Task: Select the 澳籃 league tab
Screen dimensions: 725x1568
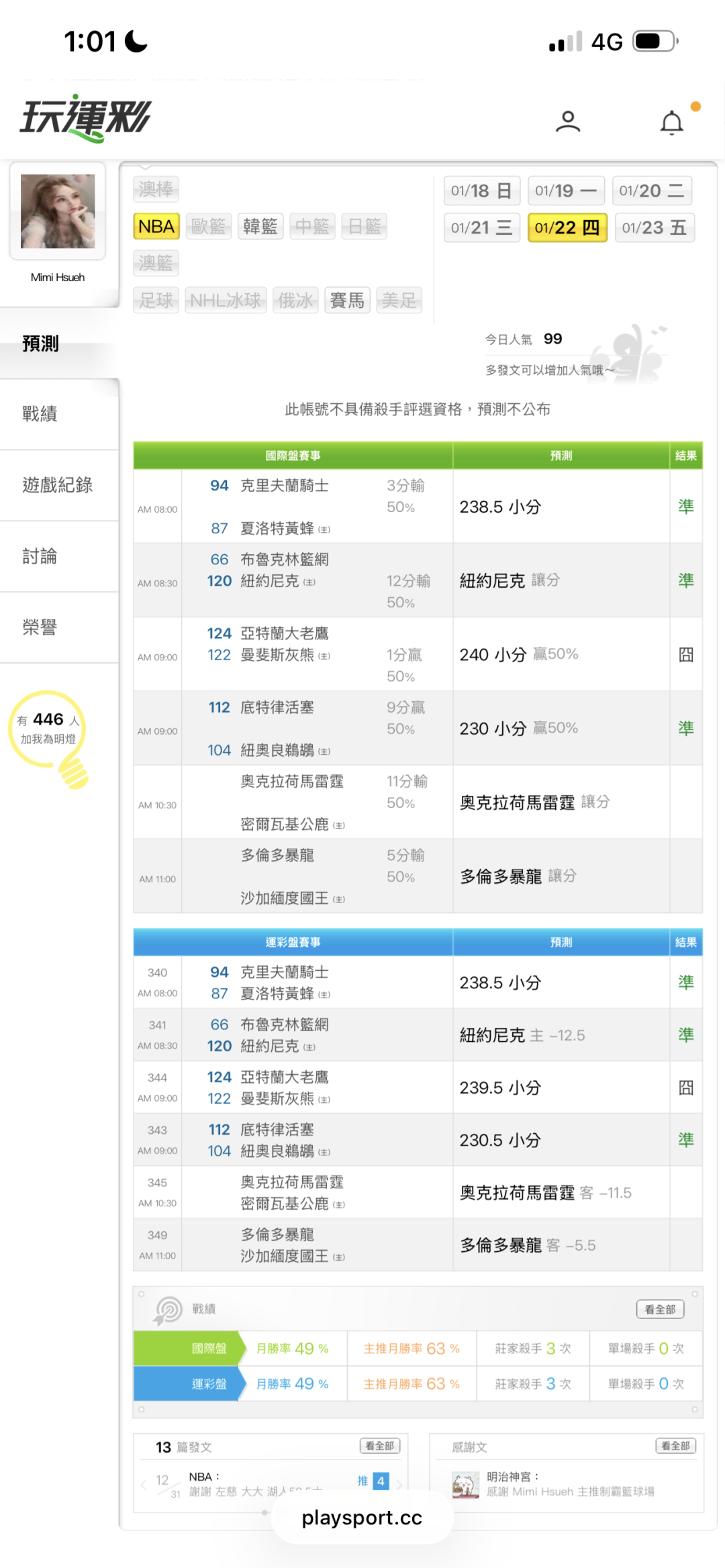Action: (x=156, y=263)
